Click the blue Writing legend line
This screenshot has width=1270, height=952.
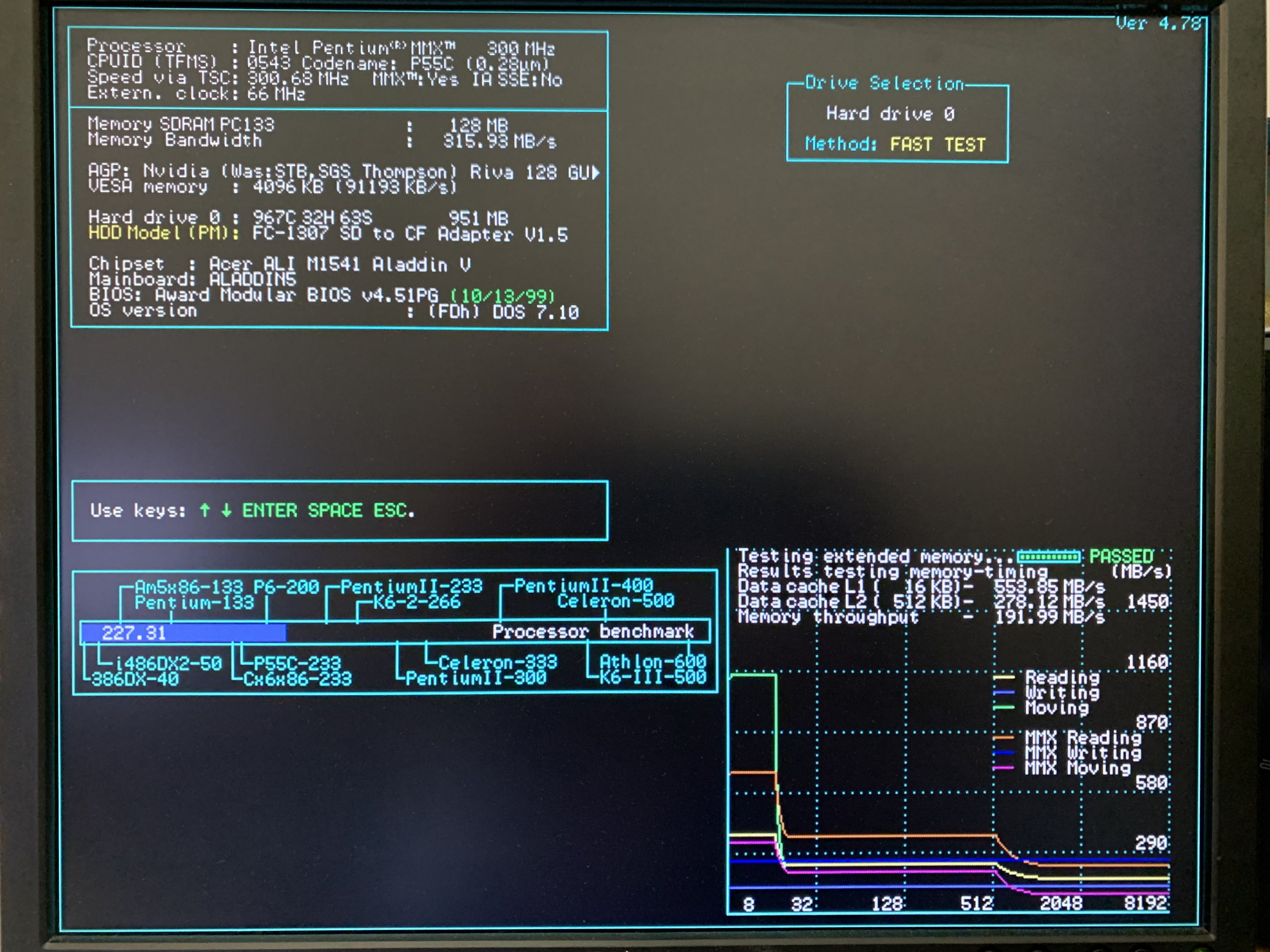[x=1004, y=693]
